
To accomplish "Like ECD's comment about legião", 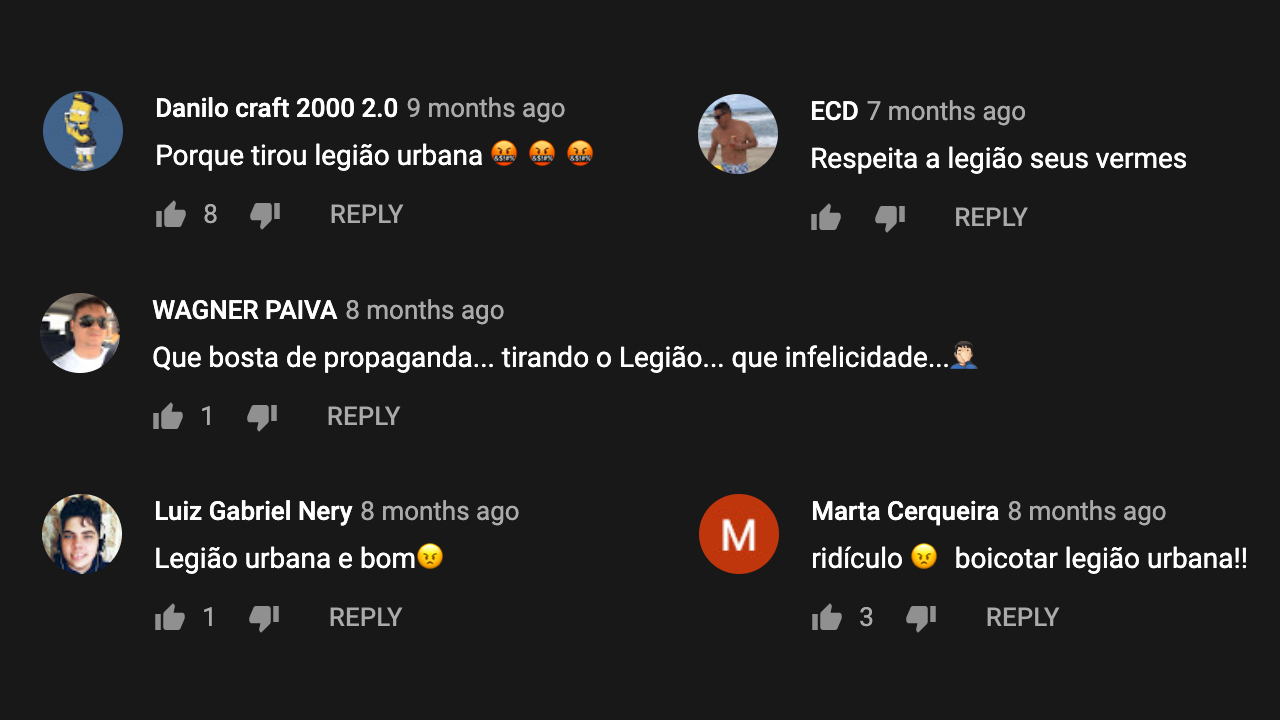I will 826,218.
